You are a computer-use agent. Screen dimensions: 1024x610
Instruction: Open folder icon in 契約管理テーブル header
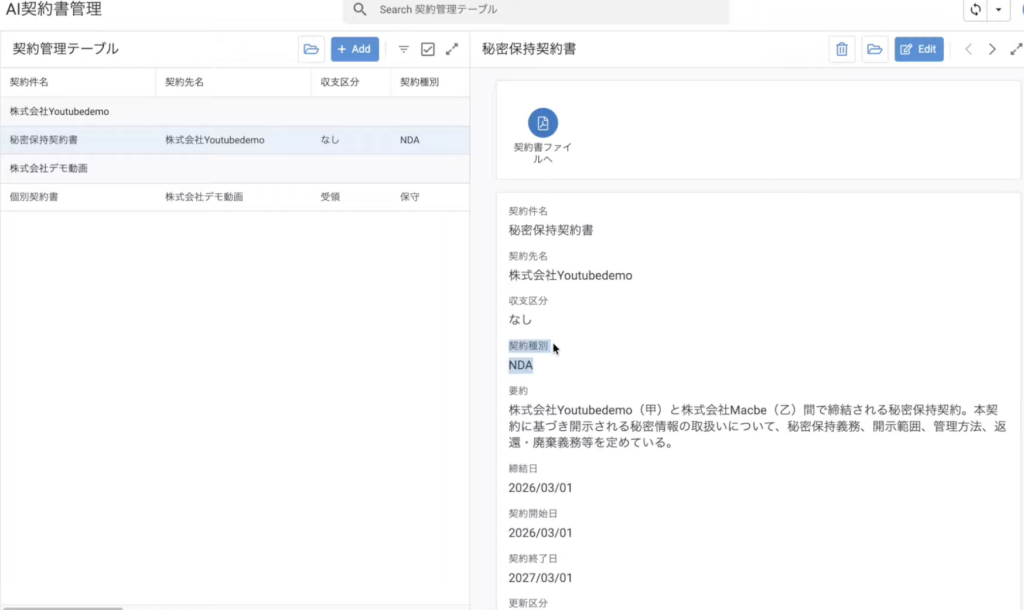coord(311,49)
